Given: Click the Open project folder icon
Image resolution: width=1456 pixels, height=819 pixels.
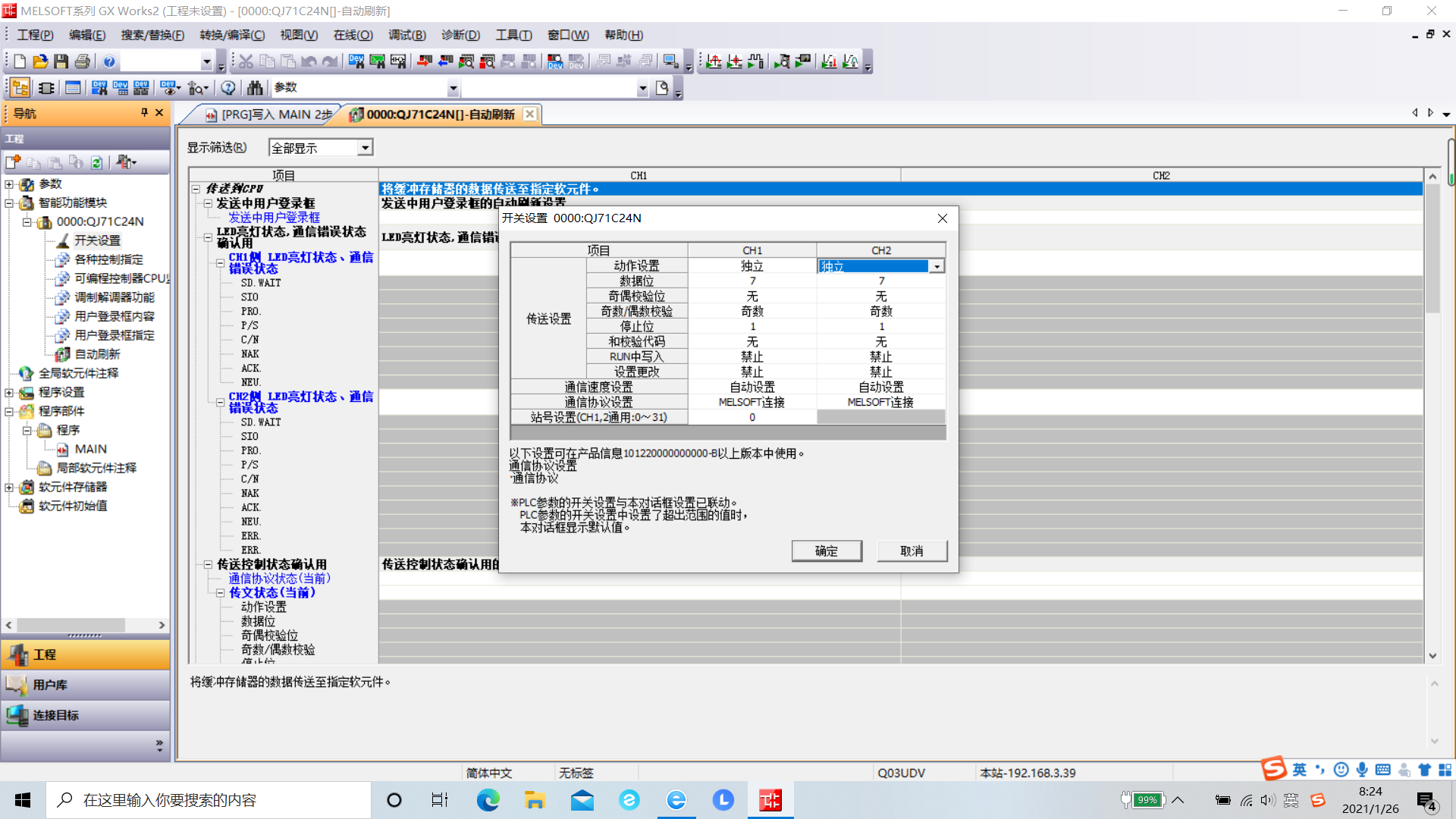Looking at the screenshot, I should point(40,61).
